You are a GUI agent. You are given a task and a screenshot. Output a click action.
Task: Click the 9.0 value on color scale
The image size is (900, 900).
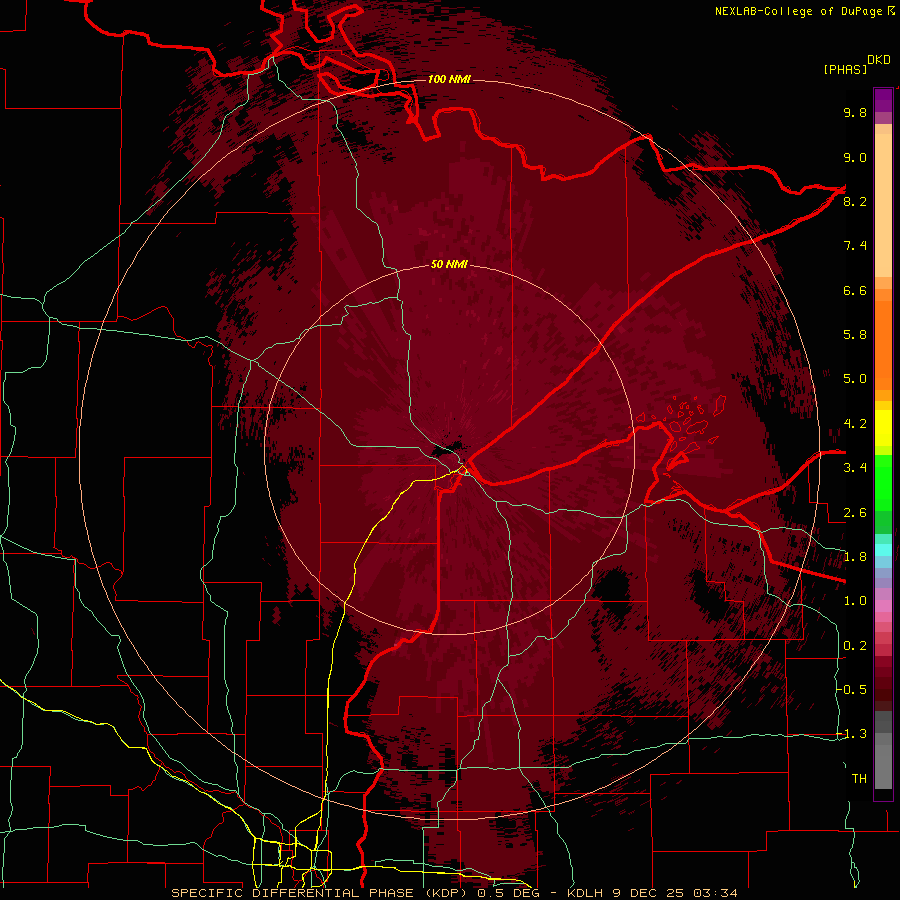click(x=855, y=157)
